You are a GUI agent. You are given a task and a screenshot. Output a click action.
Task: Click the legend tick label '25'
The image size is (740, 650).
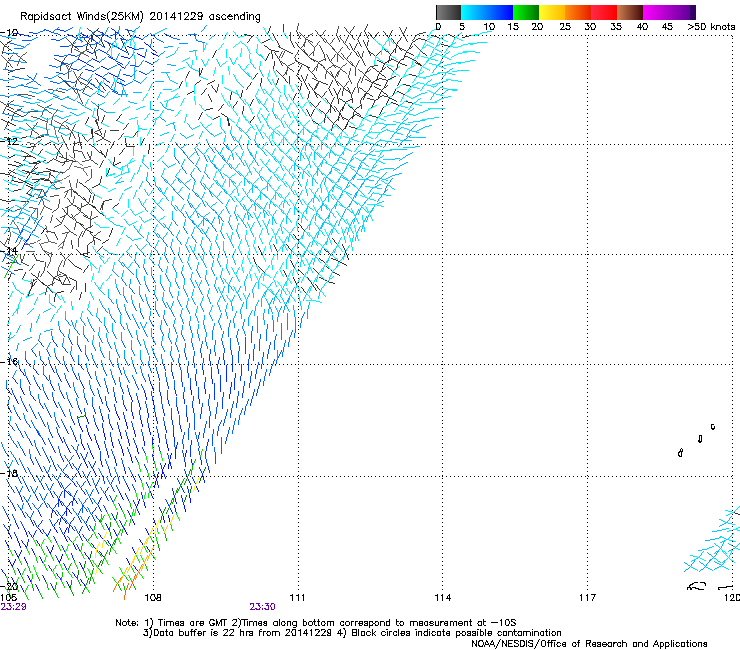(565, 27)
